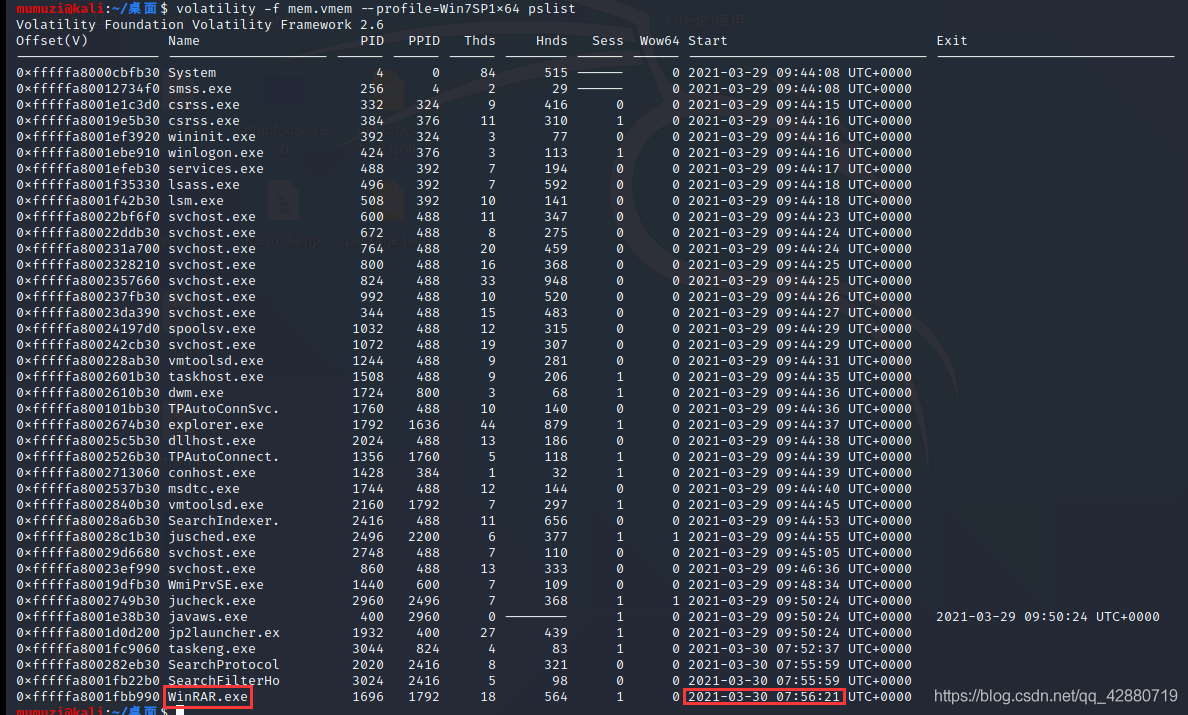Click the PID column header
This screenshot has height=715, width=1188.
371,40
